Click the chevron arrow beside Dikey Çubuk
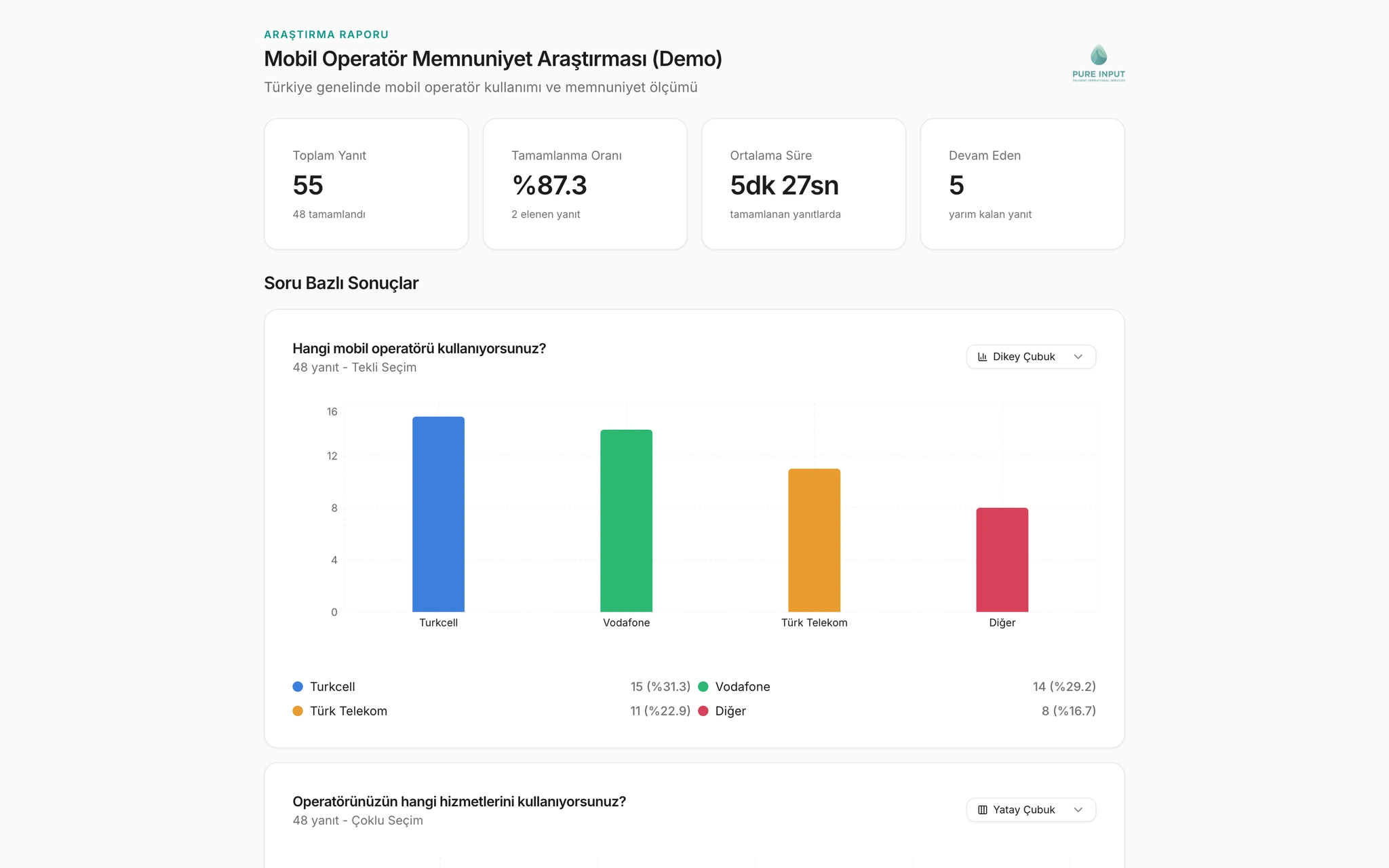The width and height of the screenshot is (1389, 868). (1078, 357)
